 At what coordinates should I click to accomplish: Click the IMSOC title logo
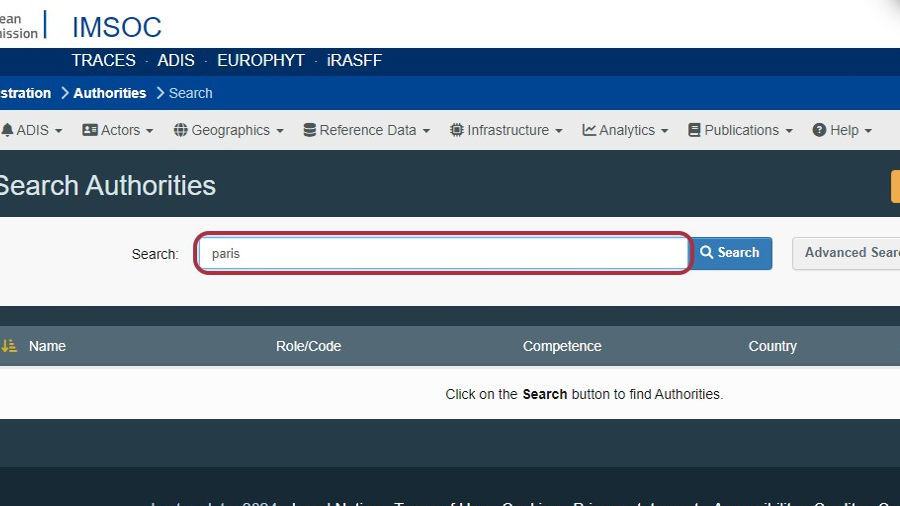tap(117, 27)
